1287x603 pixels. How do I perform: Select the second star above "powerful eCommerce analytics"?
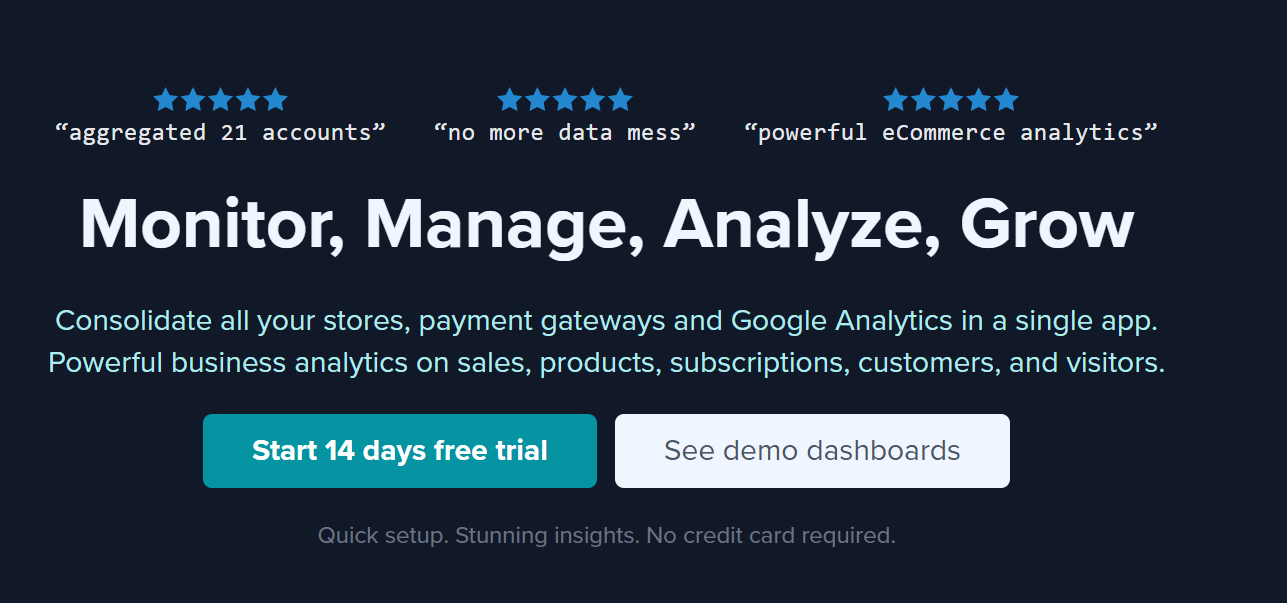[923, 100]
